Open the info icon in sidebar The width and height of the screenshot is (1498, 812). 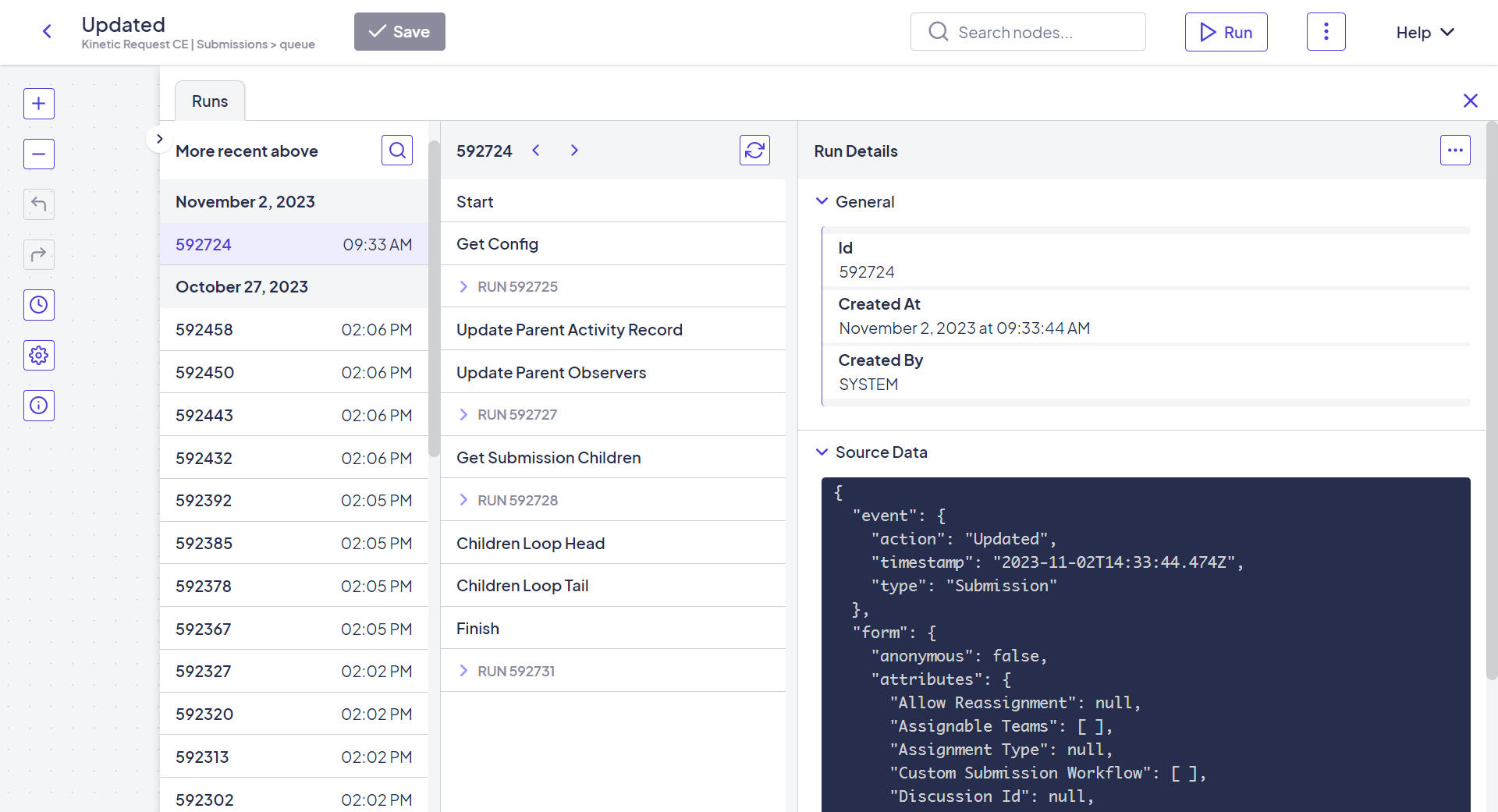[39, 406]
